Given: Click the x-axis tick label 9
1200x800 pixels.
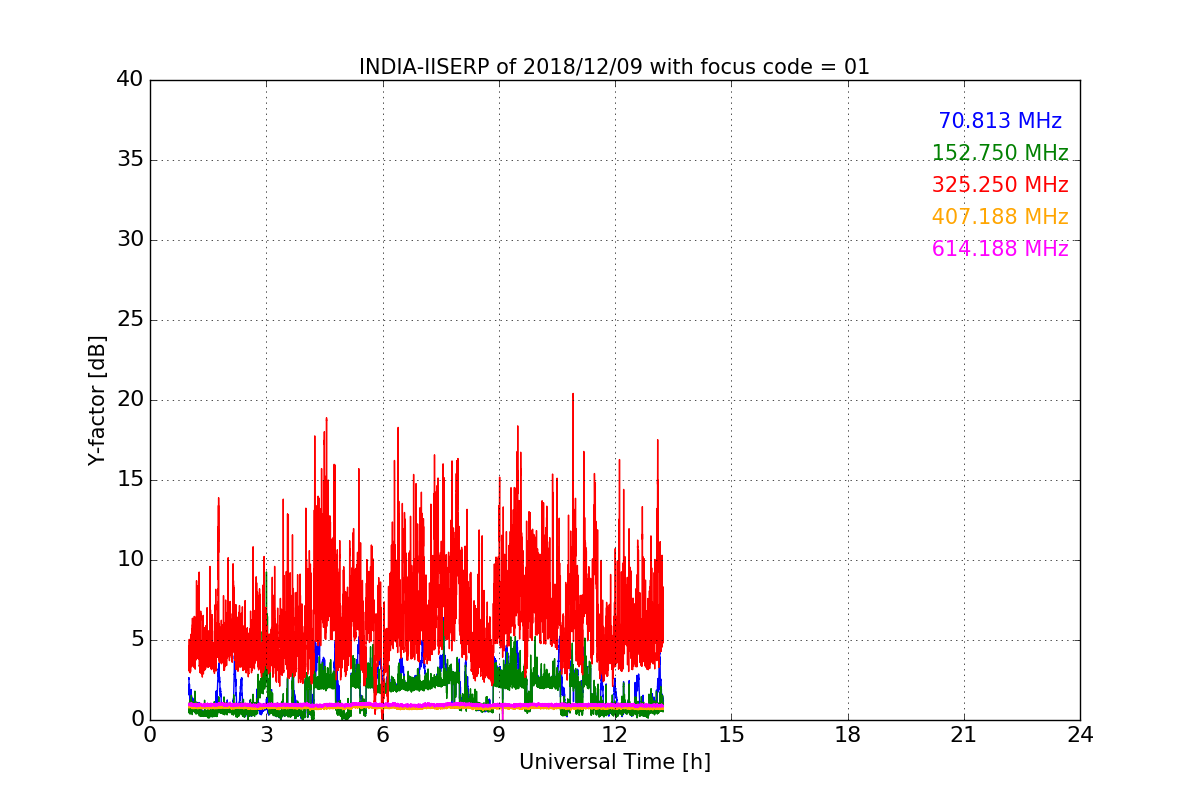Looking at the screenshot, I should (x=499, y=734).
